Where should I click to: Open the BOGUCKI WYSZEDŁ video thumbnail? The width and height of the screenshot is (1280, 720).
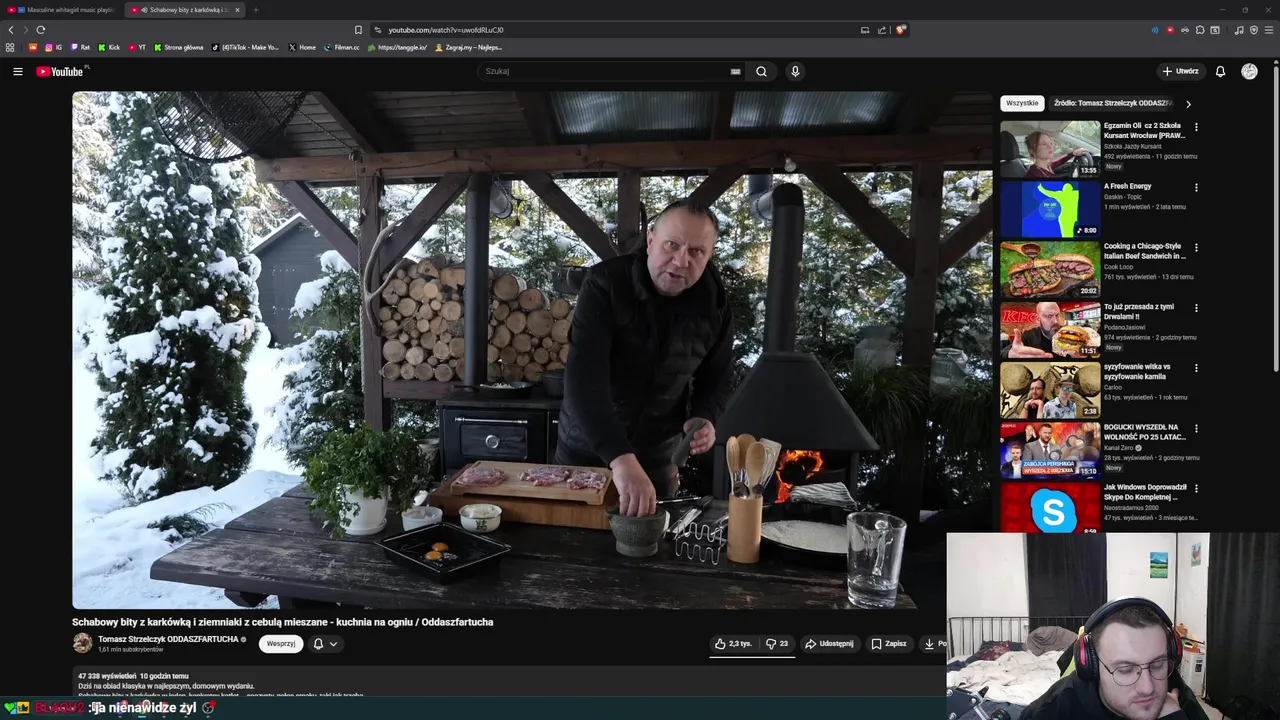pyautogui.click(x=1050, y=449)
